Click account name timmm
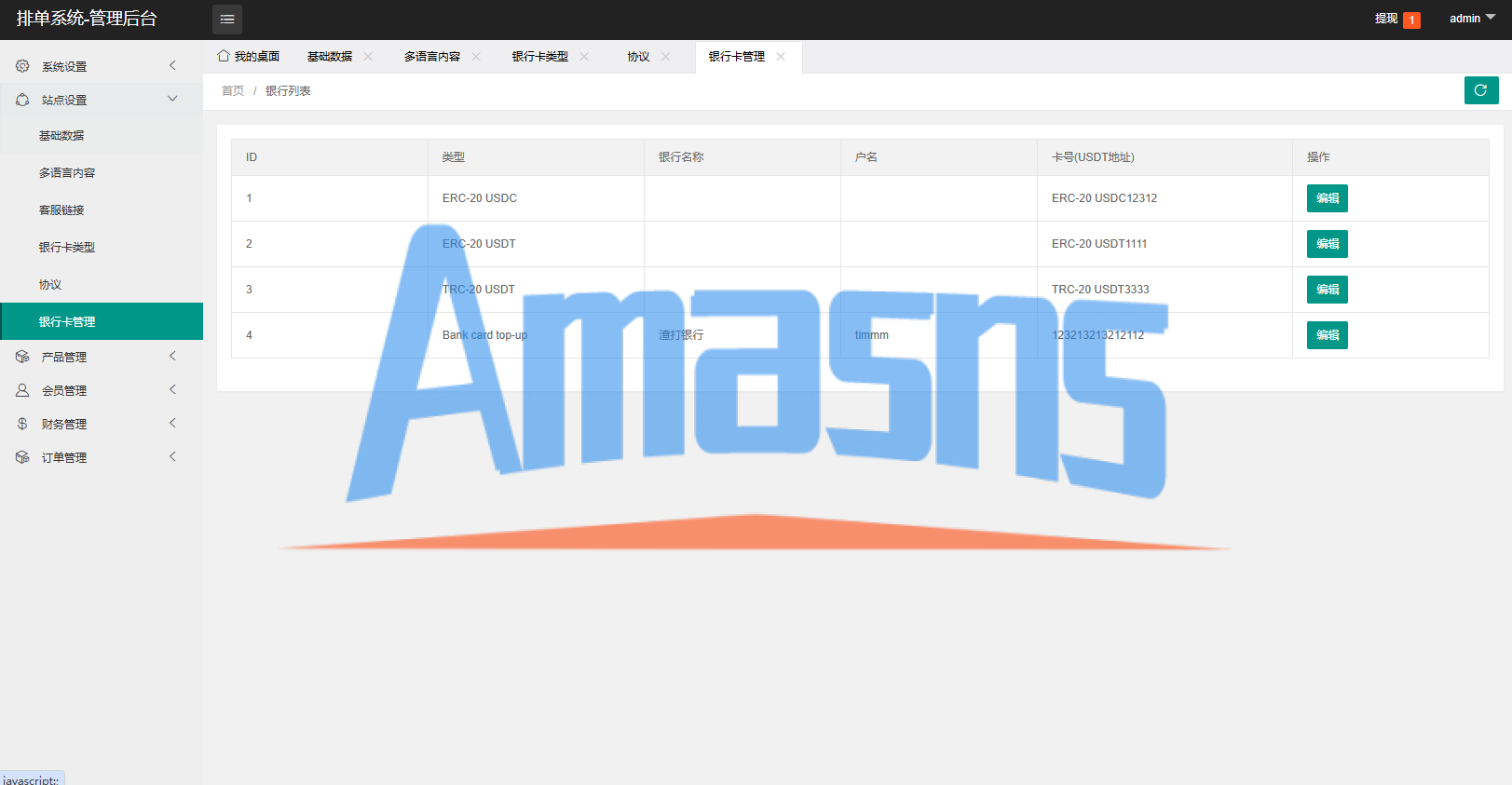This screenshot has height=785, width=1512. (872, 335)
